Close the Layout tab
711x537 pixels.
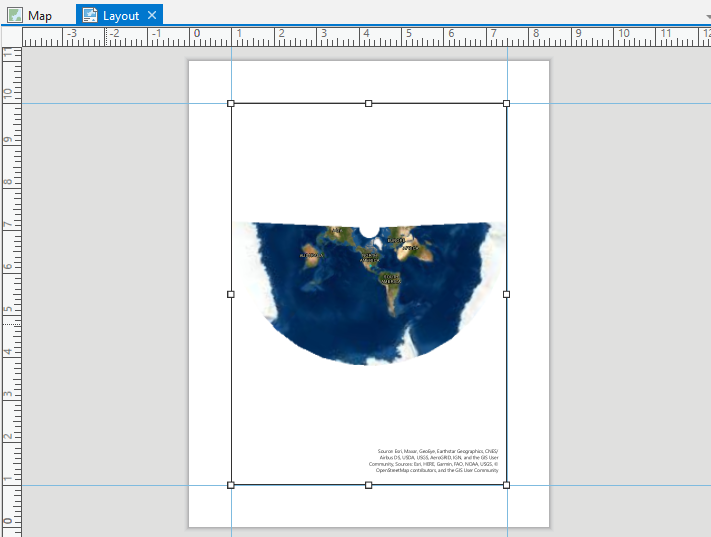pos(152,15)
